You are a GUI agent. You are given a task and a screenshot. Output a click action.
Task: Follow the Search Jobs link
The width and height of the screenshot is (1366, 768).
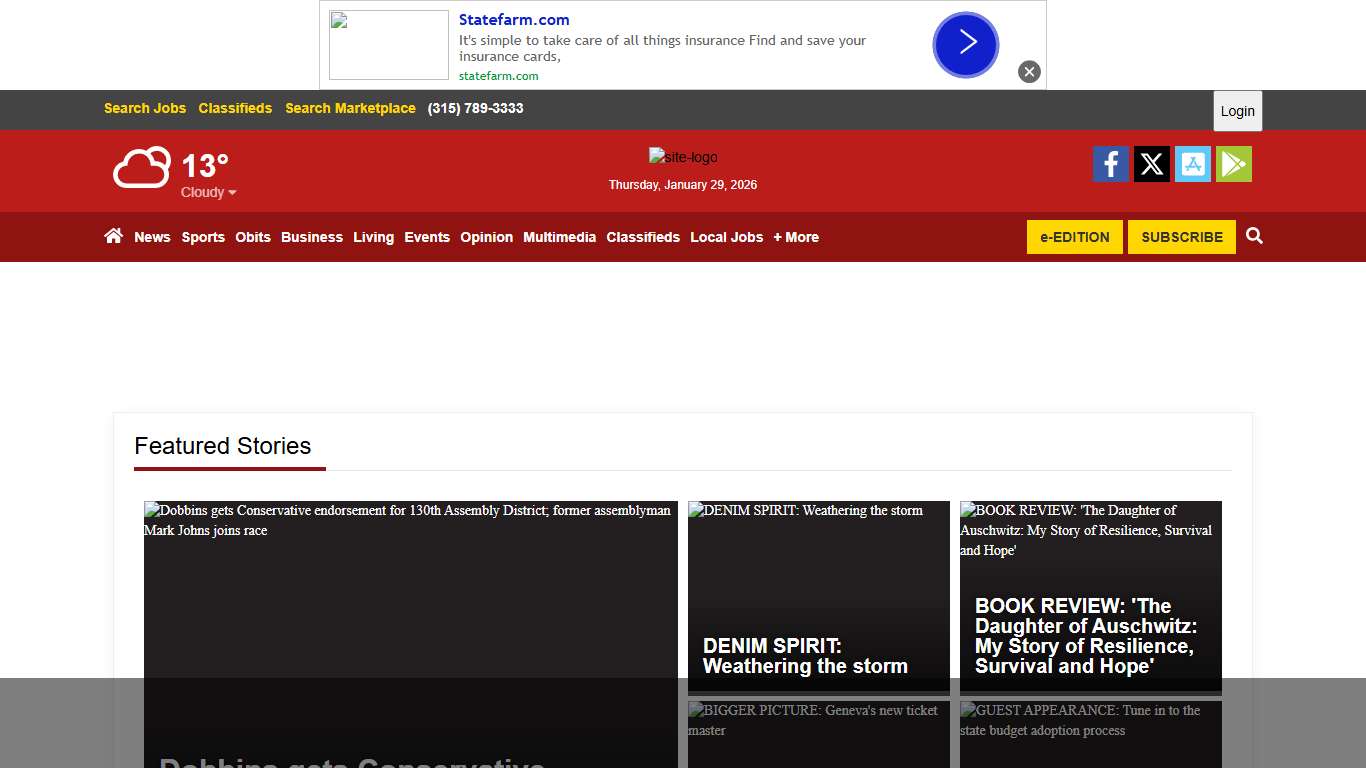pyautogui.click(x=145, y=108)
